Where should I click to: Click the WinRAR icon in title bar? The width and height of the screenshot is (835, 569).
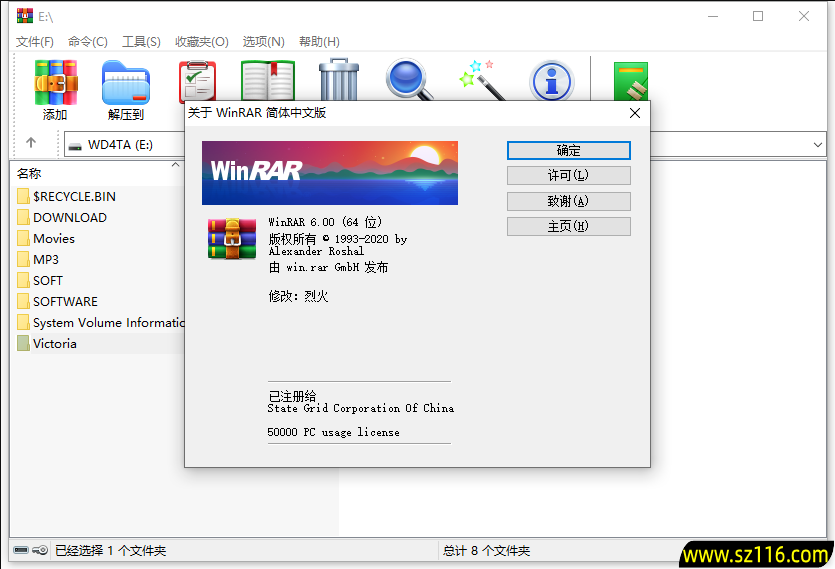[x=24, y=16]
